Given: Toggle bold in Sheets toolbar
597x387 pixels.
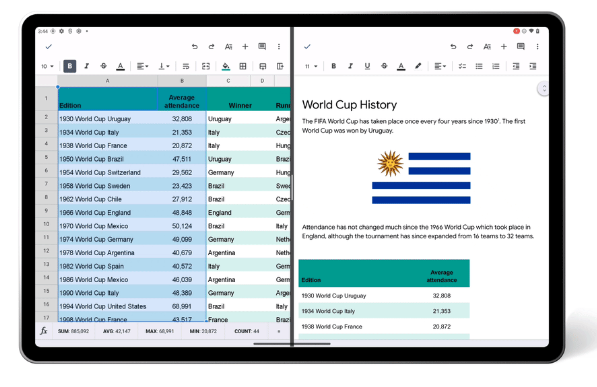Looking at the screenshot, I should (70, 66).
